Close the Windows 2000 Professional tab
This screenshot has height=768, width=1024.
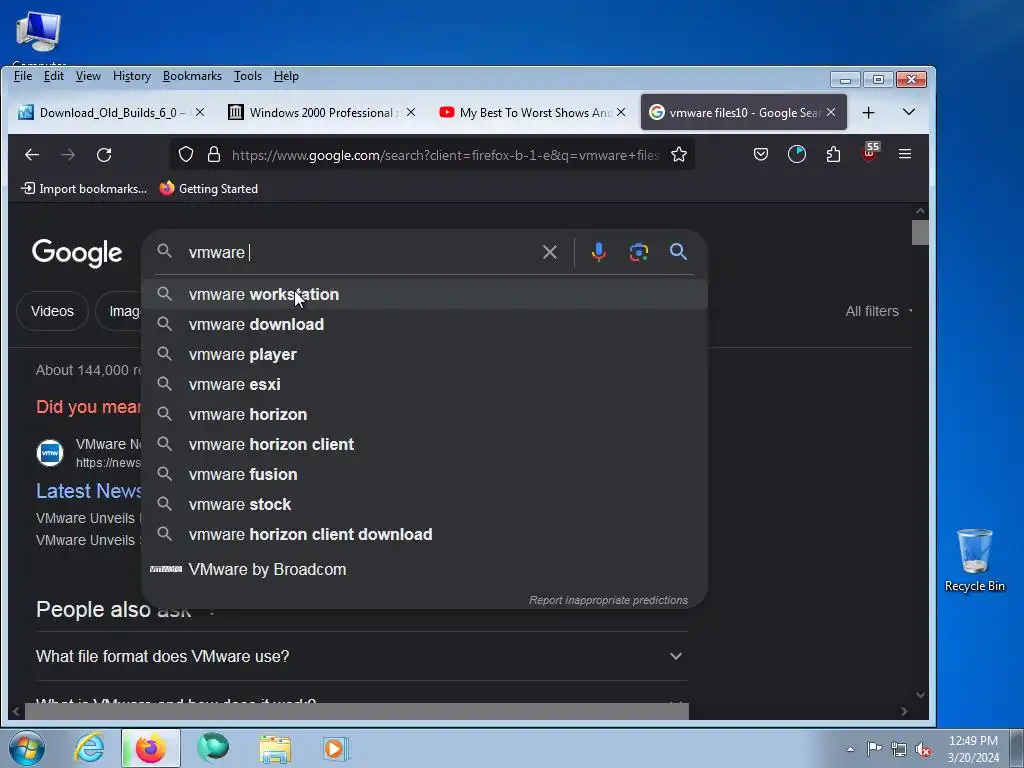click(411, 112)
